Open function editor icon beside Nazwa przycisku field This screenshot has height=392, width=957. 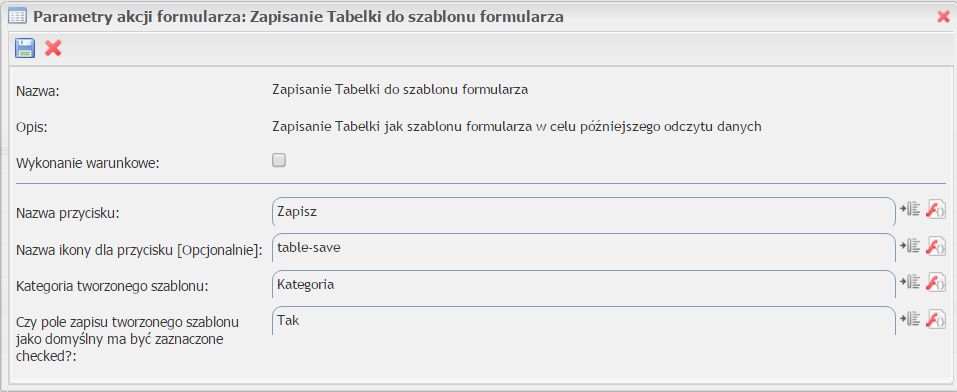pyautogui.click(x=936, y=209)
